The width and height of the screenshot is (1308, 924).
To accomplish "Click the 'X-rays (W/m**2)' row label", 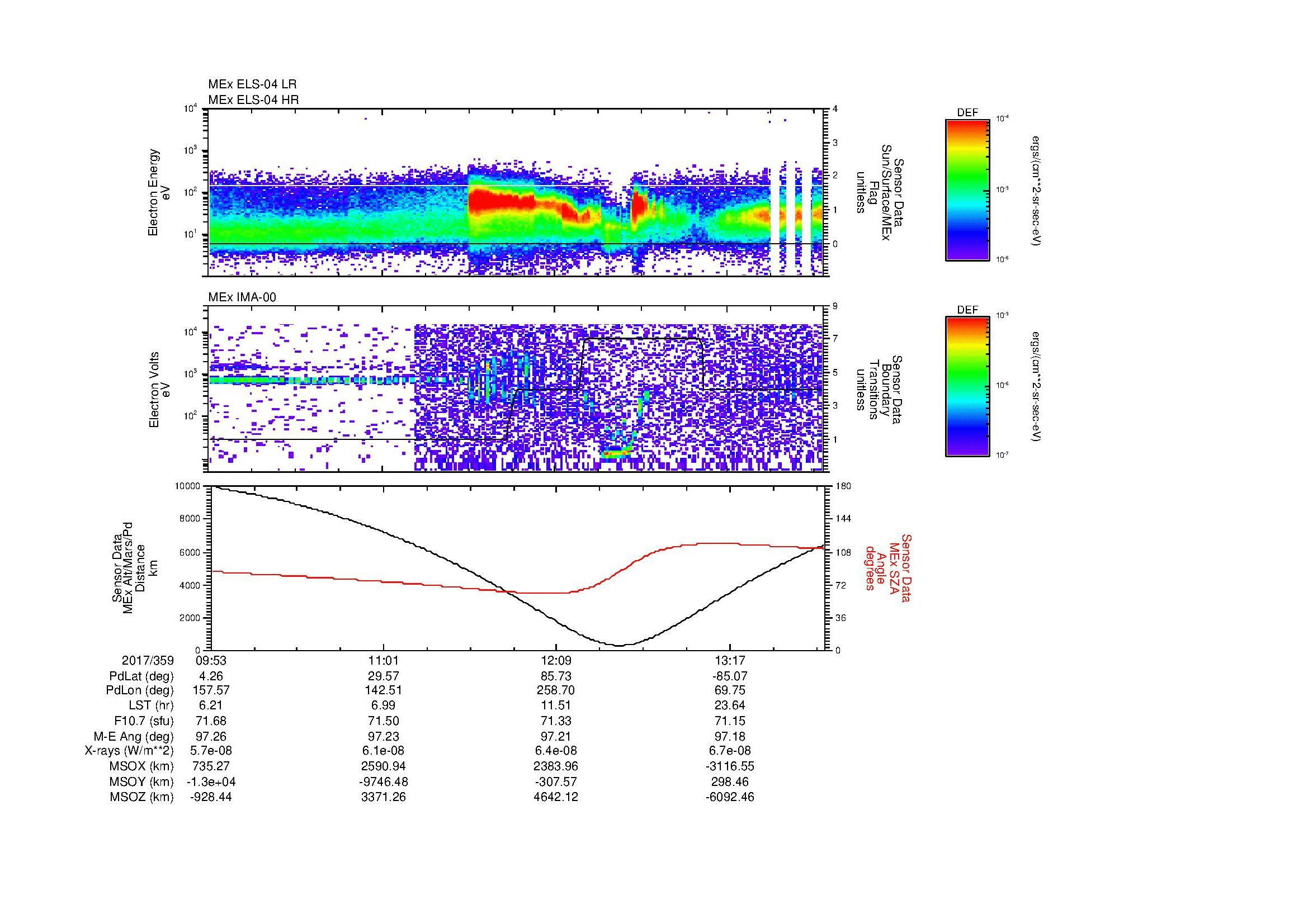I will (x=129, y=751).
